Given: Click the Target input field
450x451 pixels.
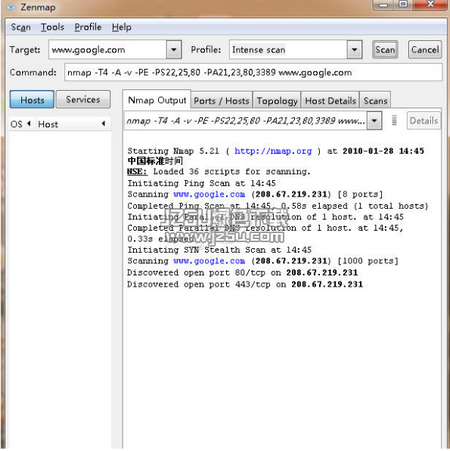Looking at the screenshot, I should click(x=107, y=50).
